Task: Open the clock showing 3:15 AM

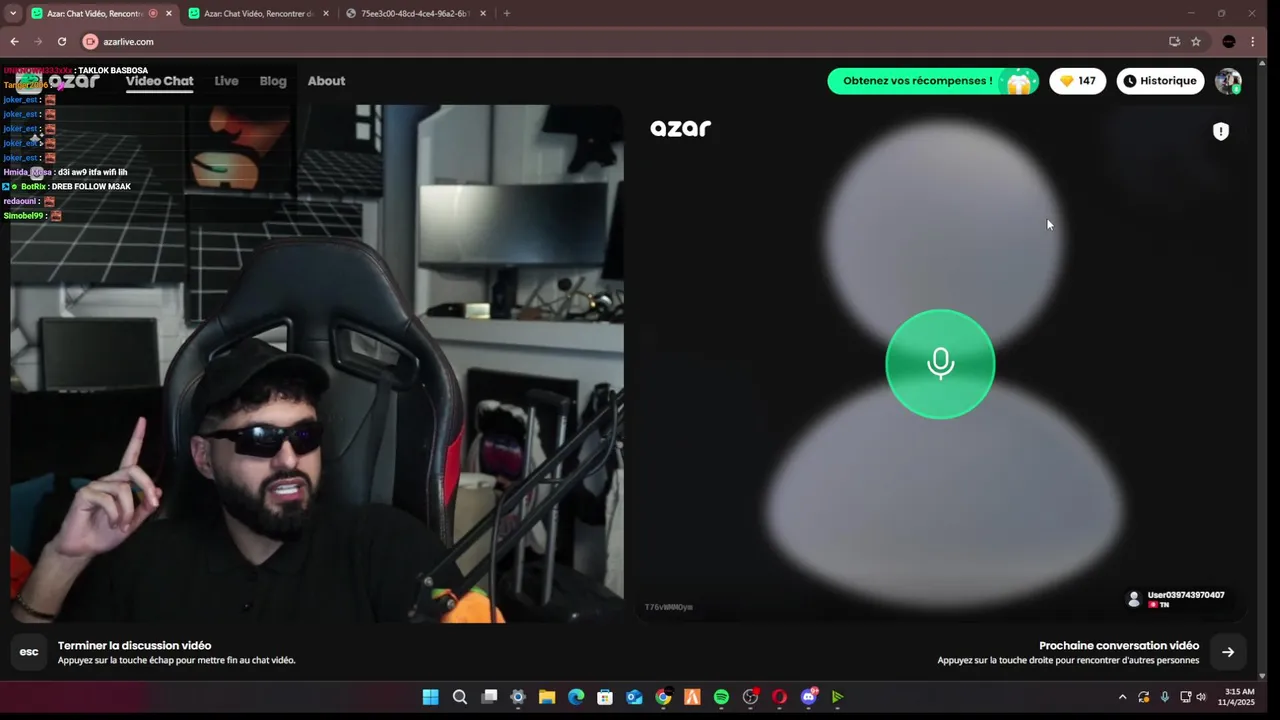Action: click(1237, 697)
